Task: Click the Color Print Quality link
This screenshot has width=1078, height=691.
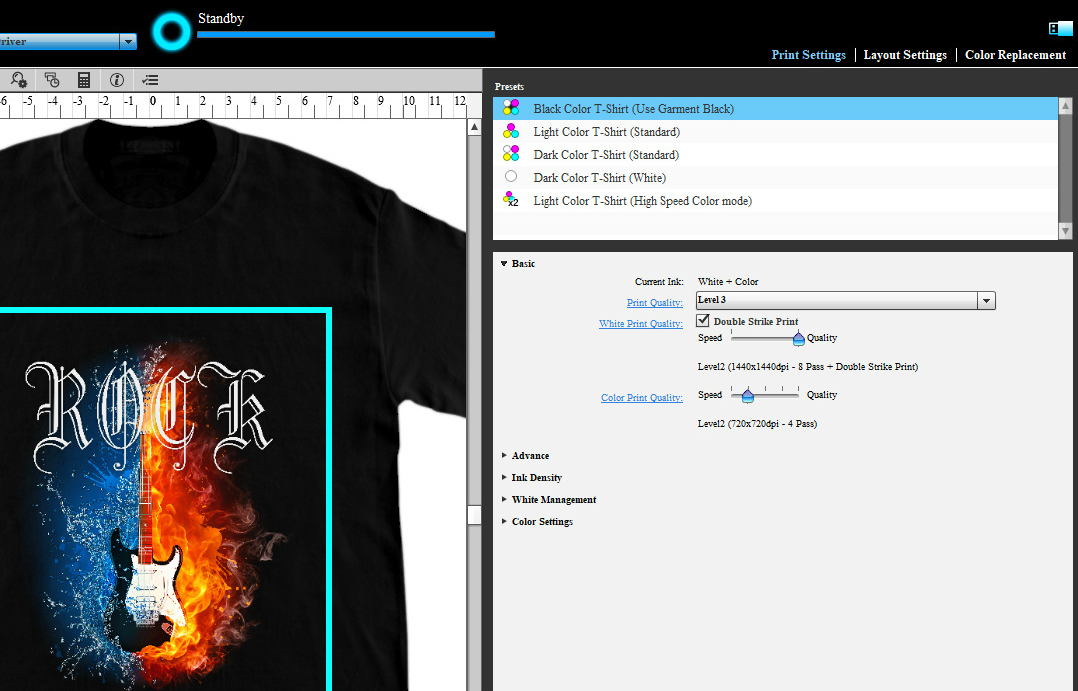Action: (641, 398)
